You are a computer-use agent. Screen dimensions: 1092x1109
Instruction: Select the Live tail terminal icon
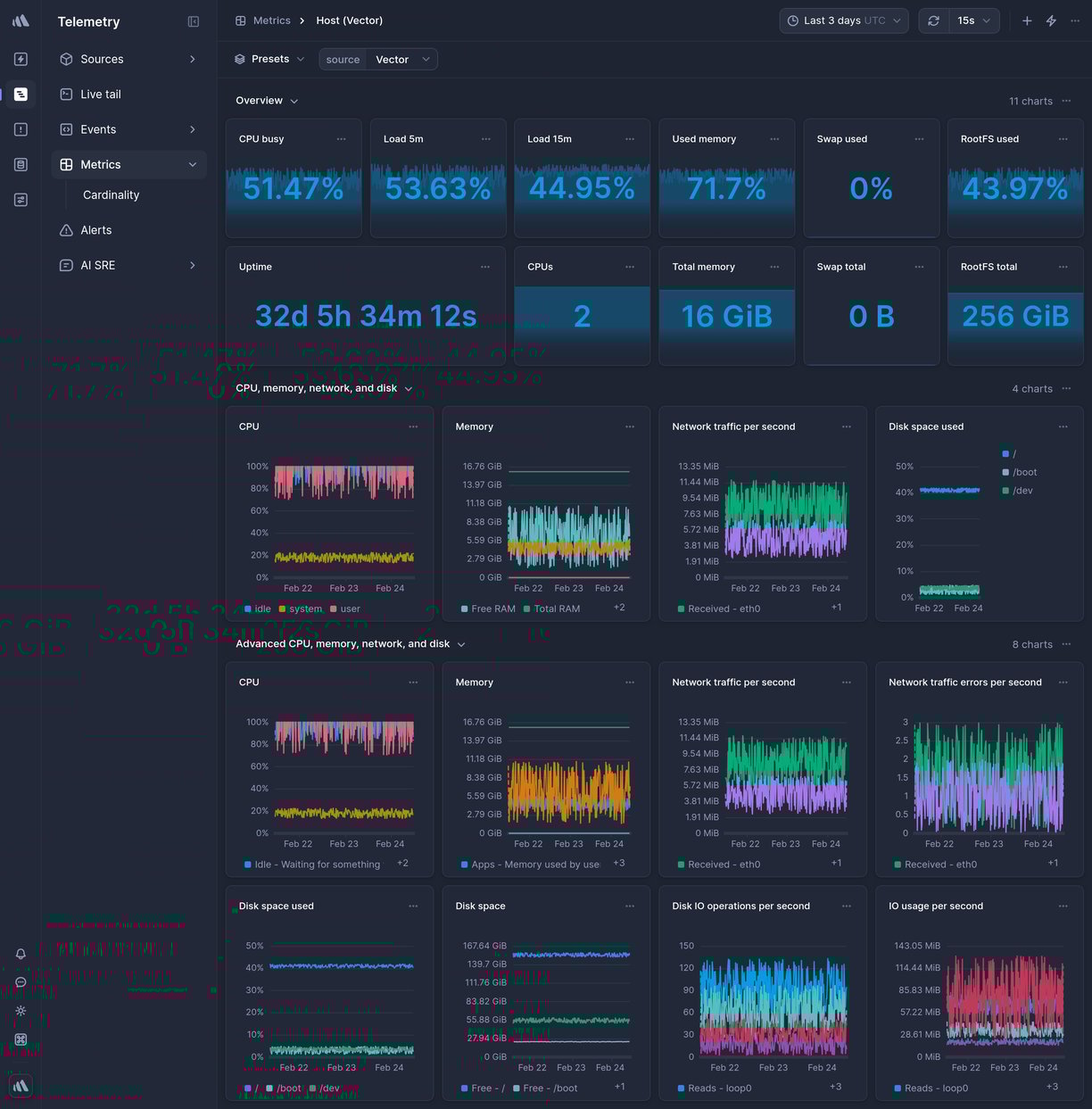tap(65, 94)
